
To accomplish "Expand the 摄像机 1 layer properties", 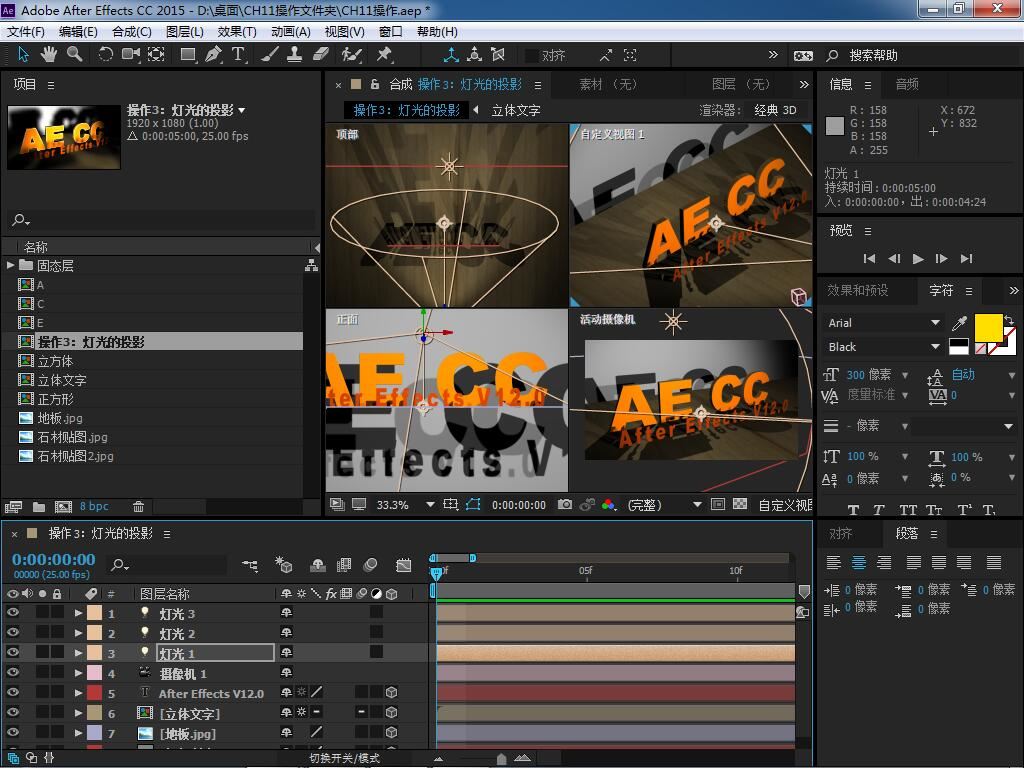I will [78, 673].
